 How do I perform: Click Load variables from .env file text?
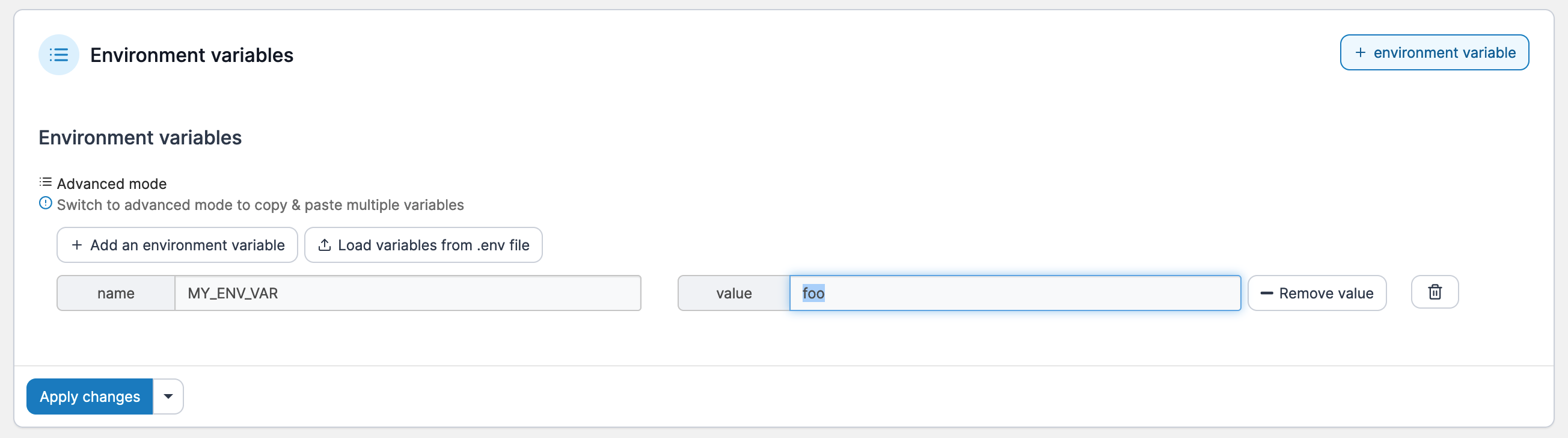point(433,245)
